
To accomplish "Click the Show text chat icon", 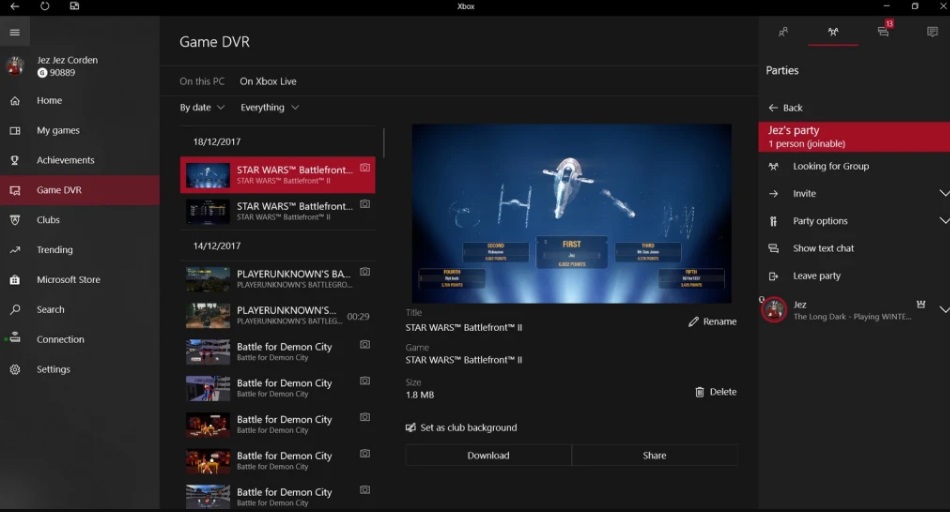I will tap(774, 248).
